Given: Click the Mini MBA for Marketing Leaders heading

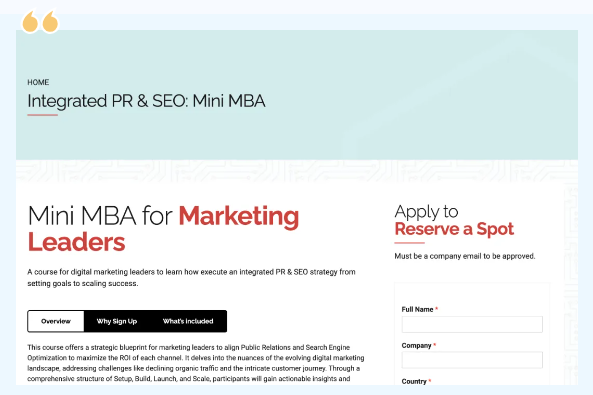Looking at the screenshot, I should point(163,229).
